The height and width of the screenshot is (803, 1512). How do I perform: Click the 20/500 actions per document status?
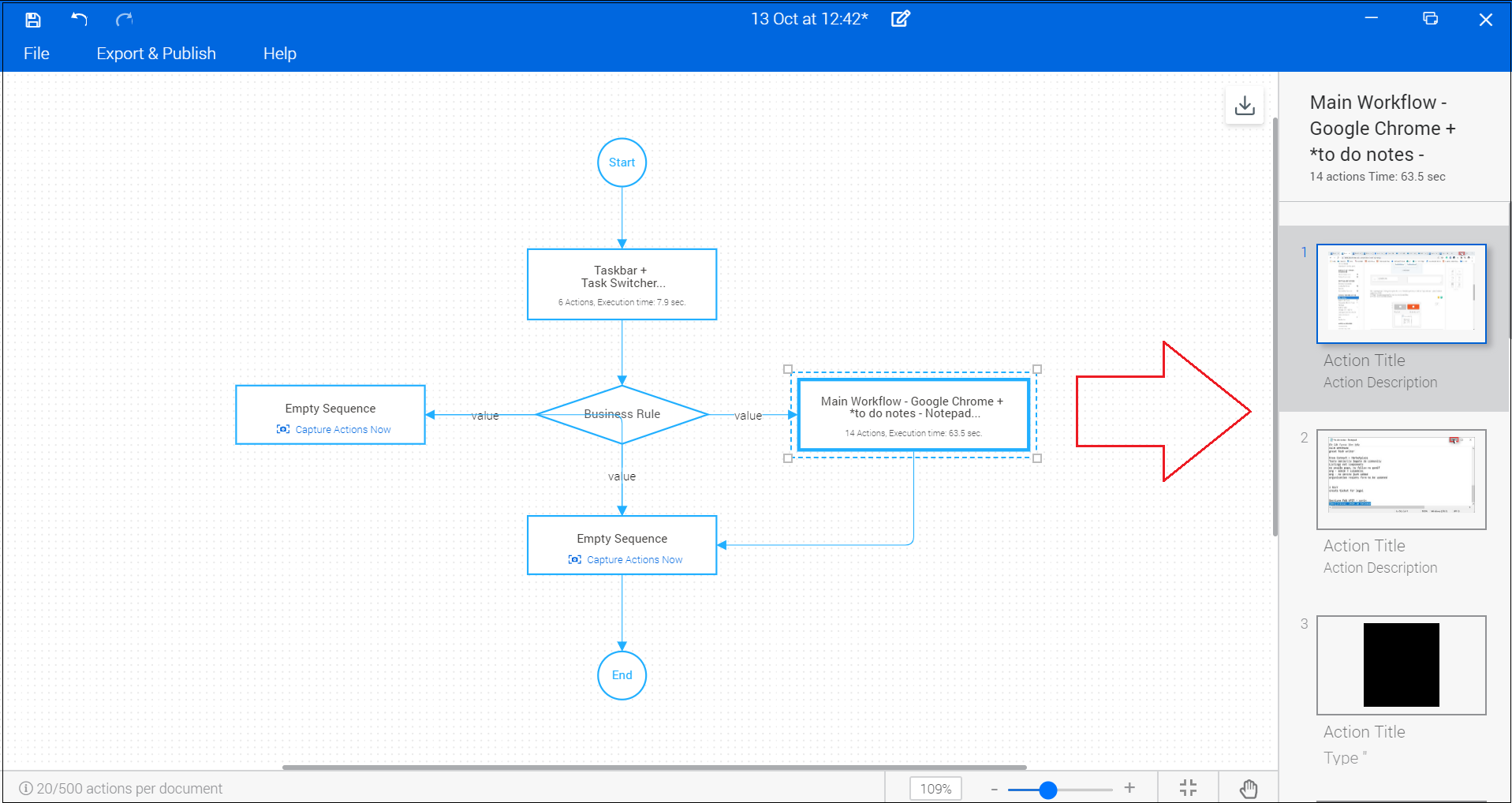click(x=129, y=789)
